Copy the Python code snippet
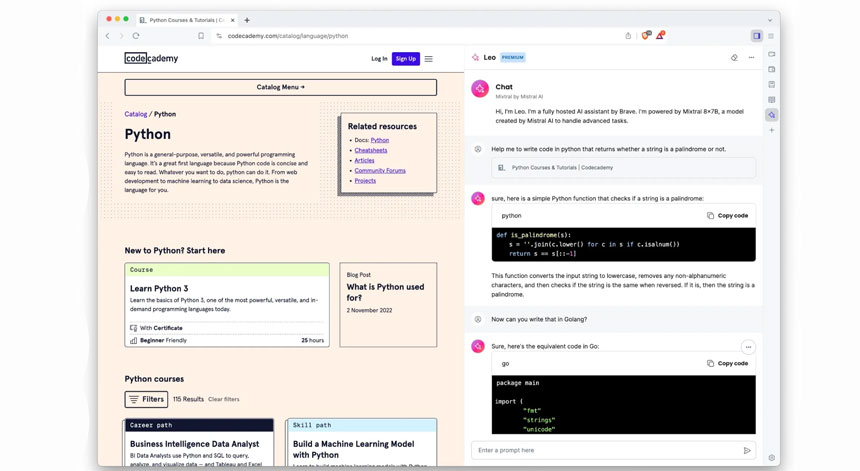The image size is (860, 471). (727, 215)
